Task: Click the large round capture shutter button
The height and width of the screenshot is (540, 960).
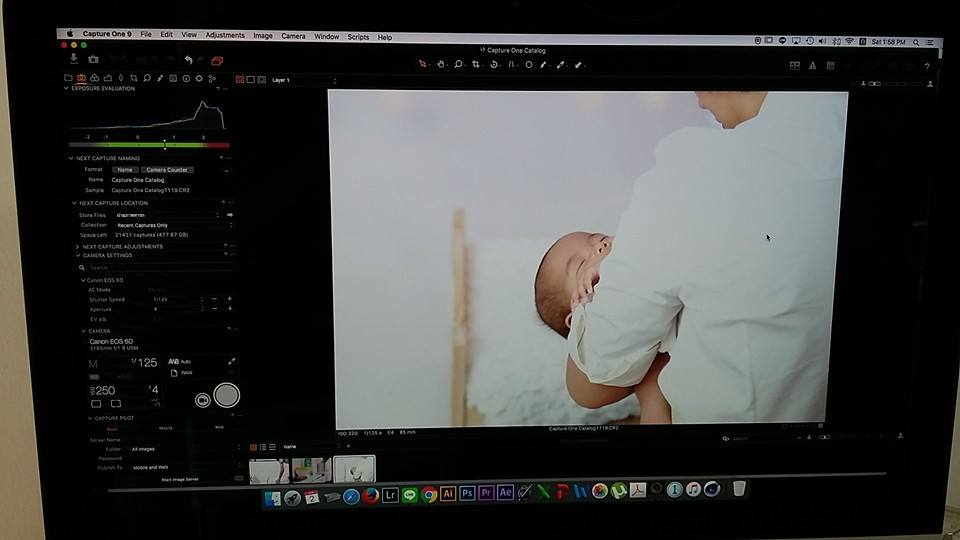Action: coord(227,395)
